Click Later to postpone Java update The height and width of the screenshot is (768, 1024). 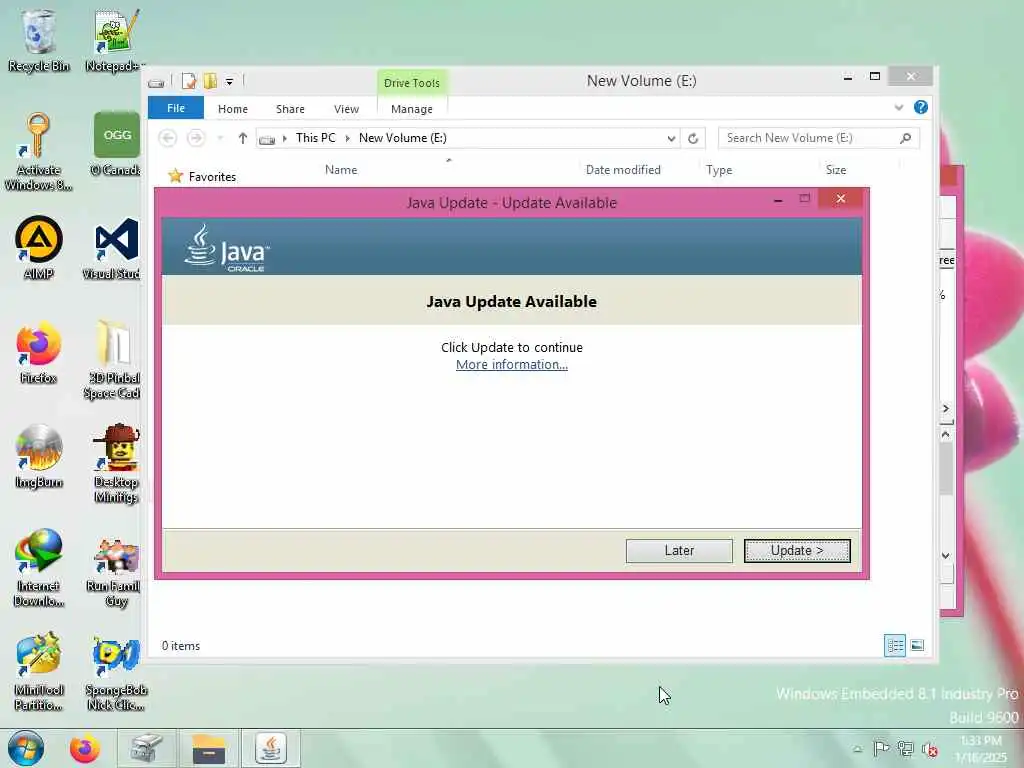679,551
